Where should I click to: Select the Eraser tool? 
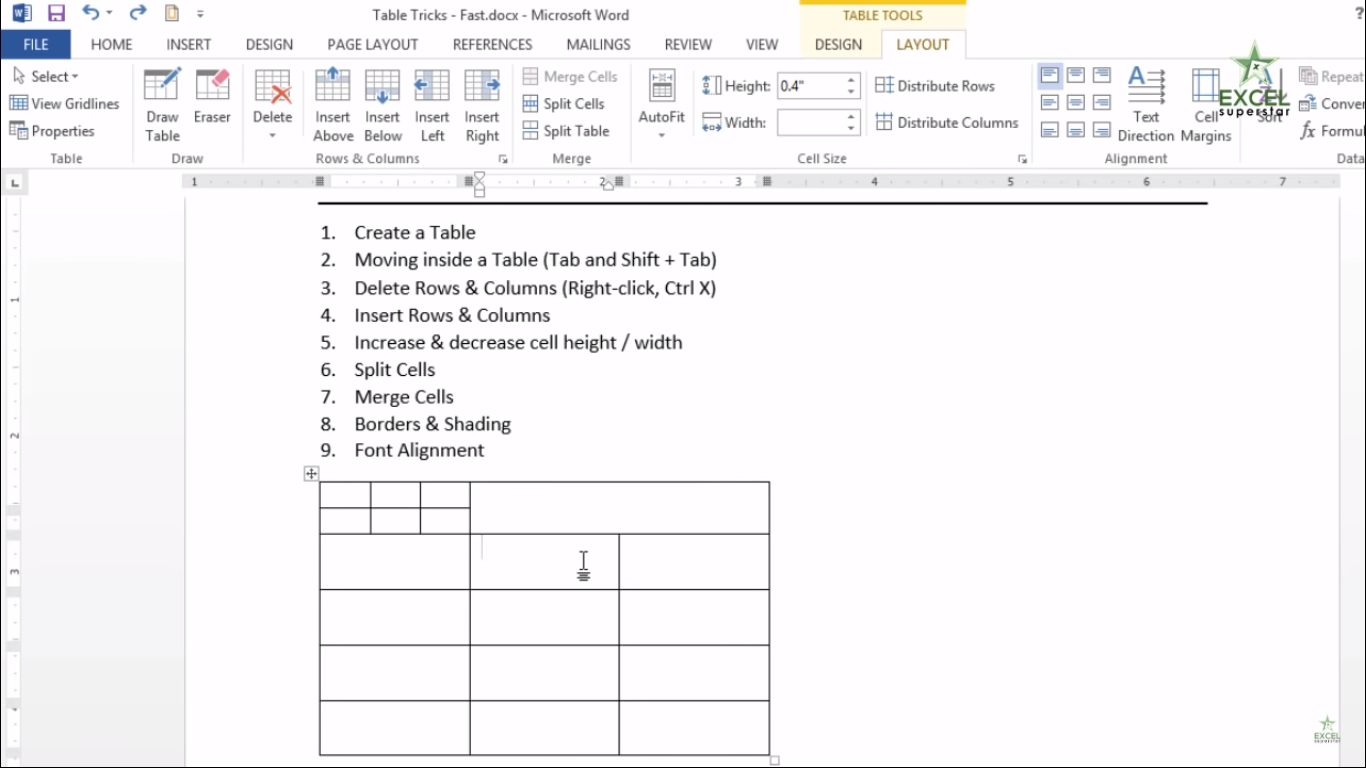coord(212,98)
